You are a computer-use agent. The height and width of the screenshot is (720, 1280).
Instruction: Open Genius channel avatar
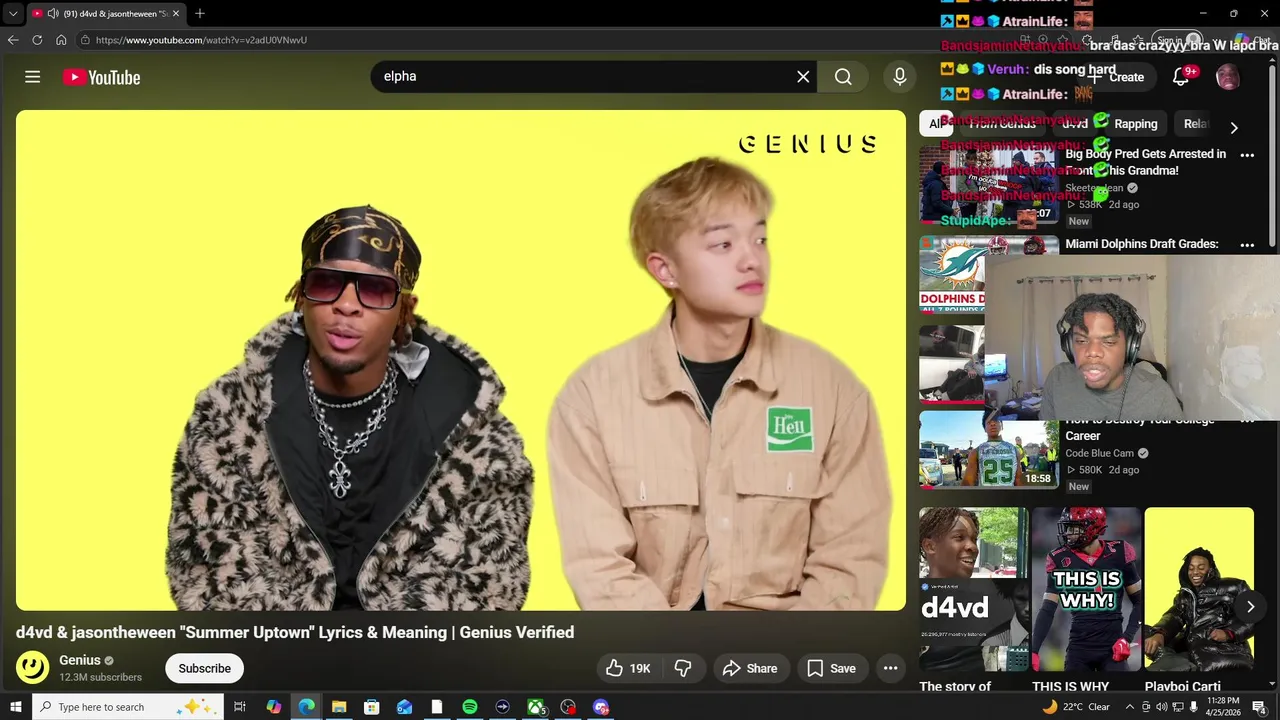[x=32, y=667]
